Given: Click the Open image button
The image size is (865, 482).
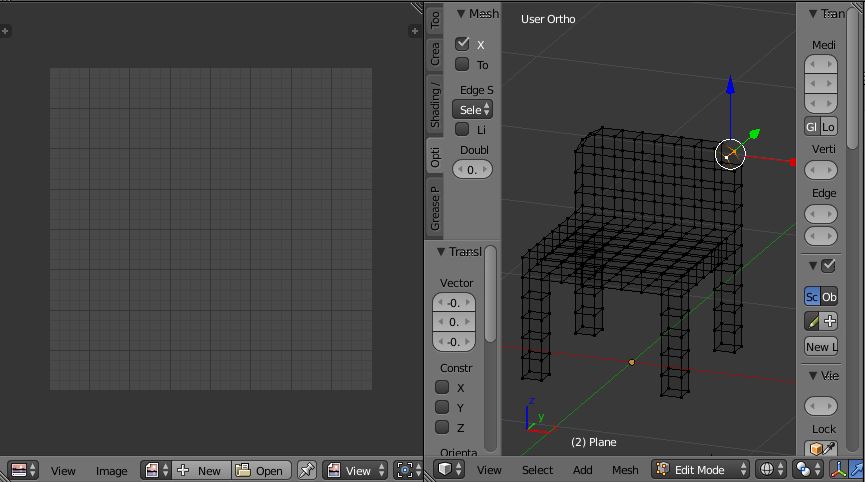Looking at the screenshot, I should coord(261,470).
